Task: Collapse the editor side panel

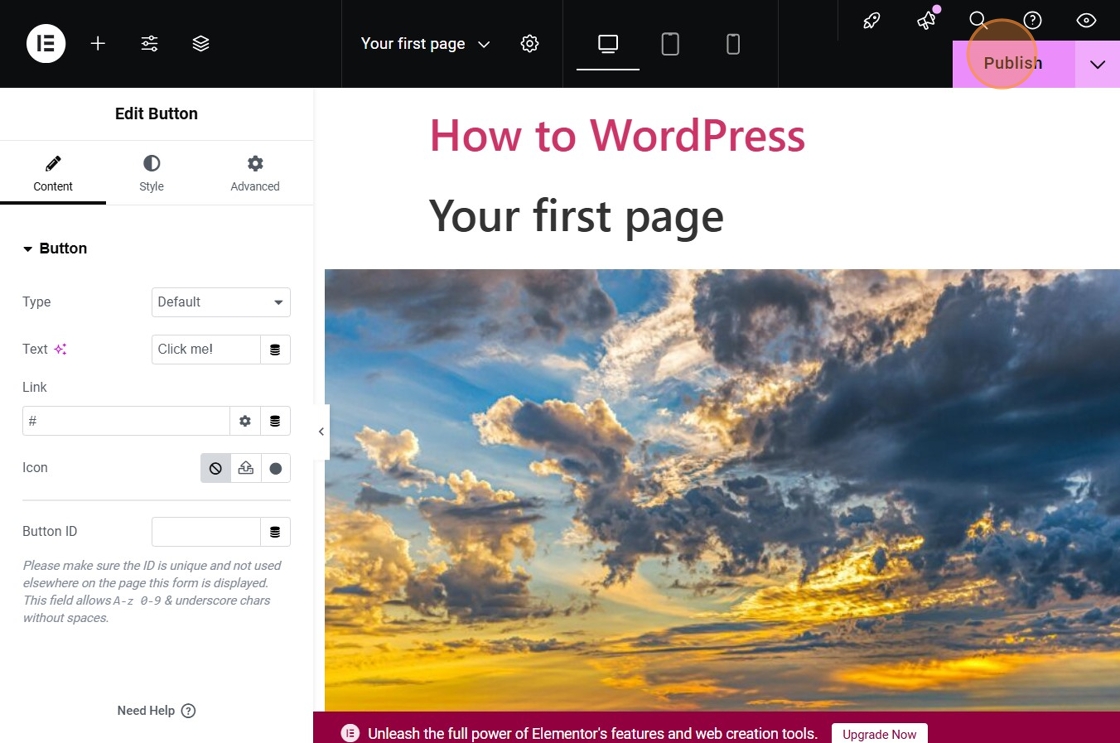Action: pos(321,432)
